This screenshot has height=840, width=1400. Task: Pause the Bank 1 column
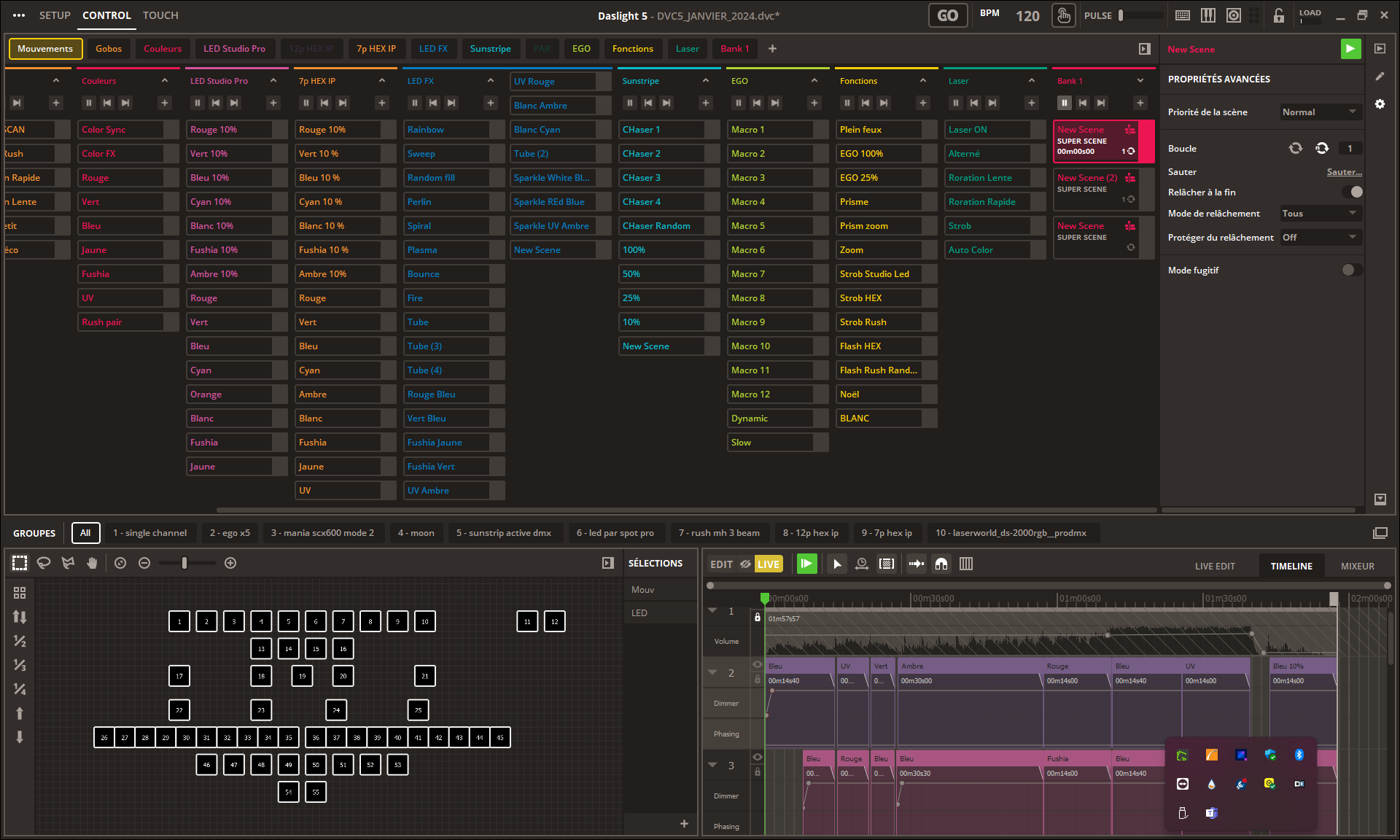tap(1065, 103)
